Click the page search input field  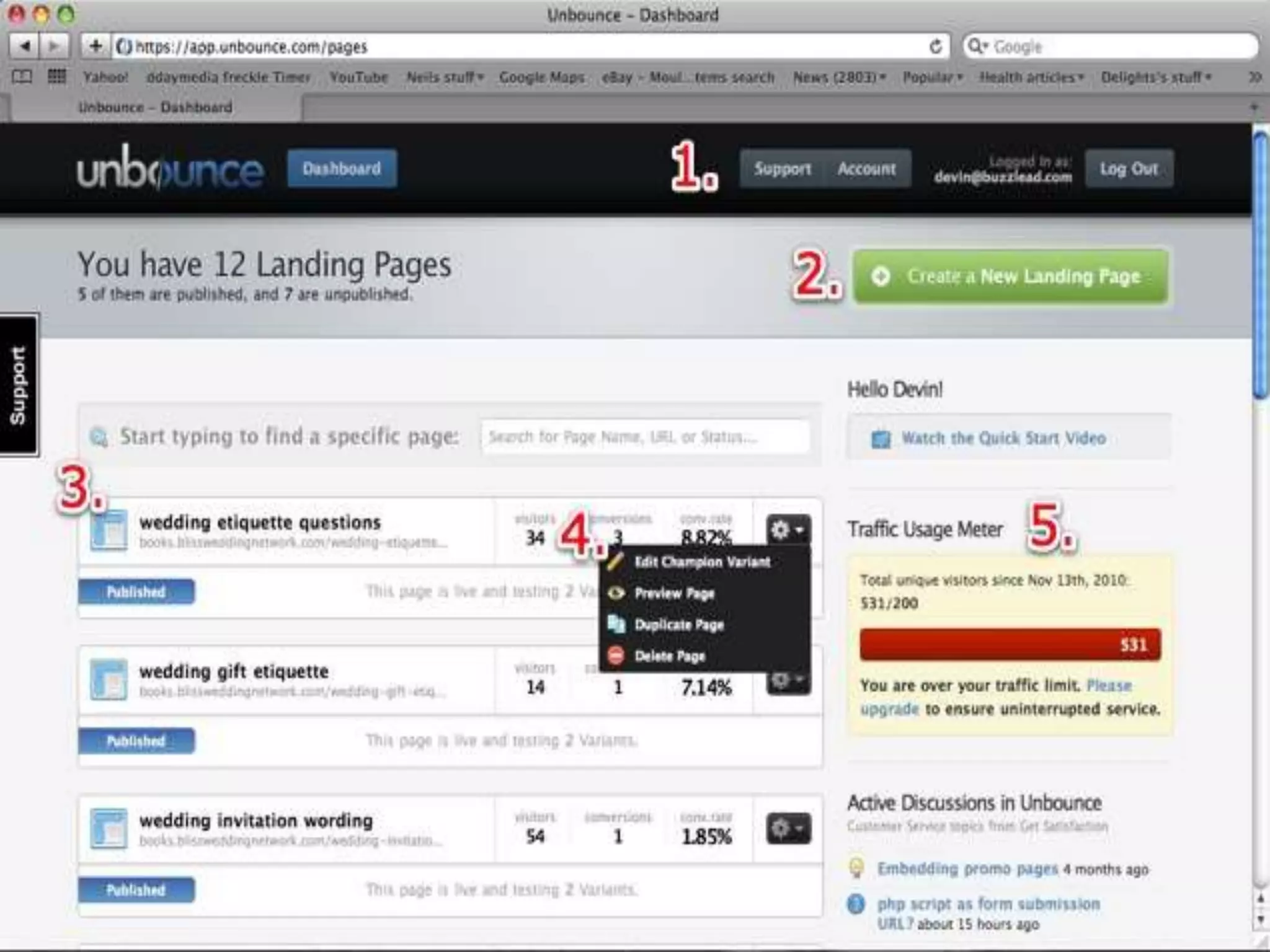(645, 437)
